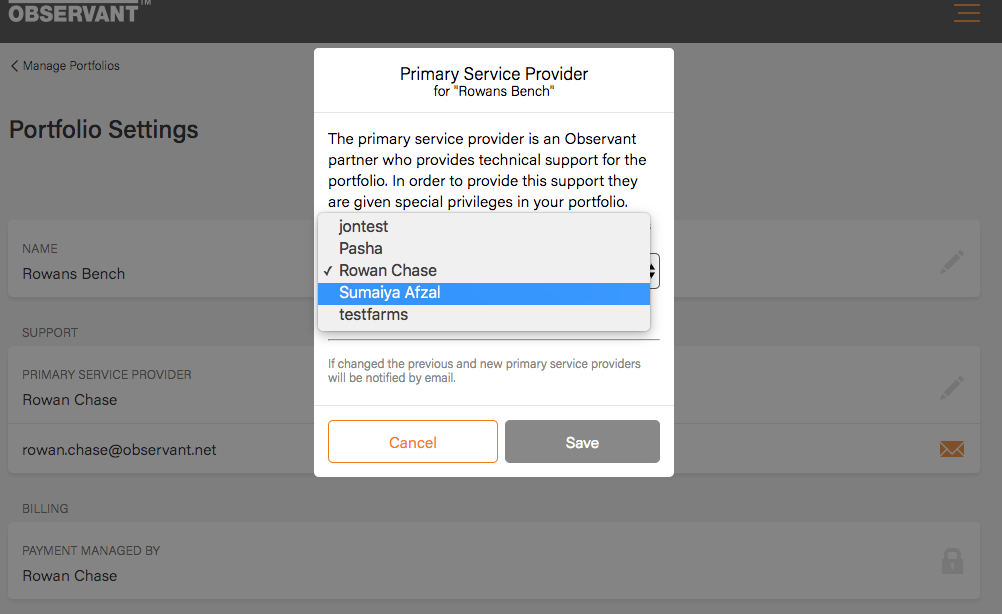
Task: Select jontest from the provider list
Action: [363, 227]
